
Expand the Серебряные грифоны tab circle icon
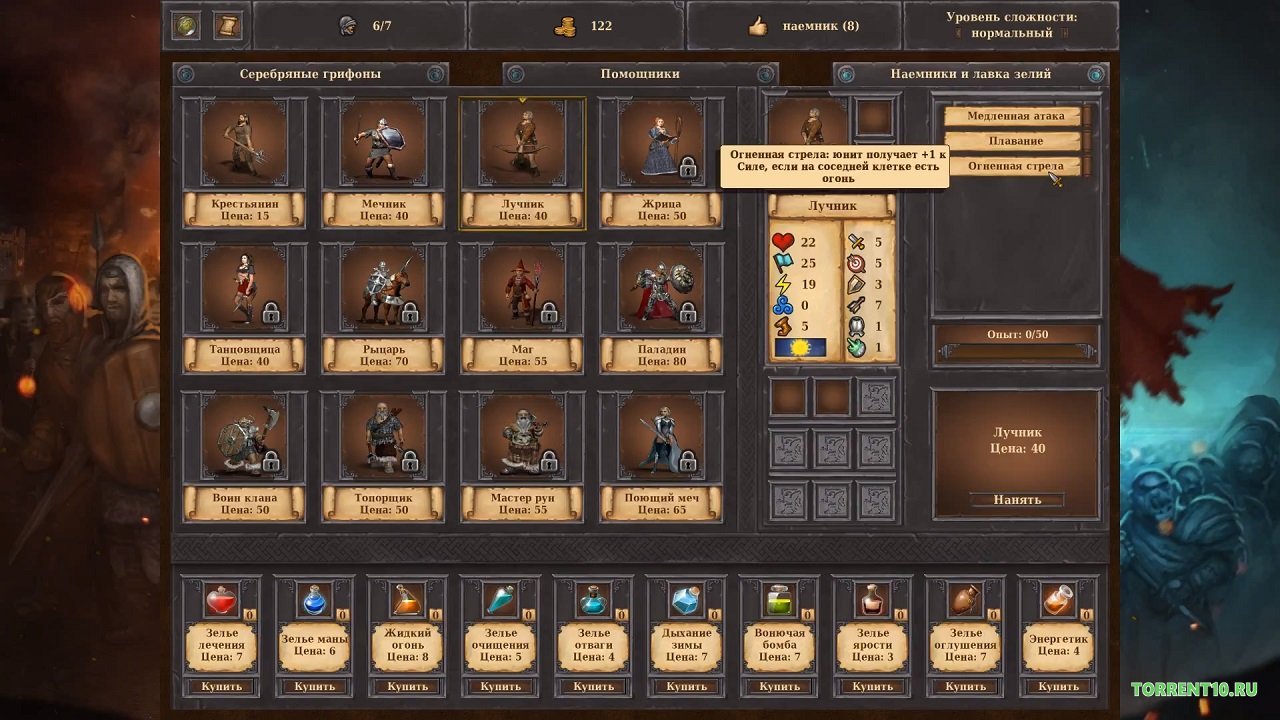185,72
